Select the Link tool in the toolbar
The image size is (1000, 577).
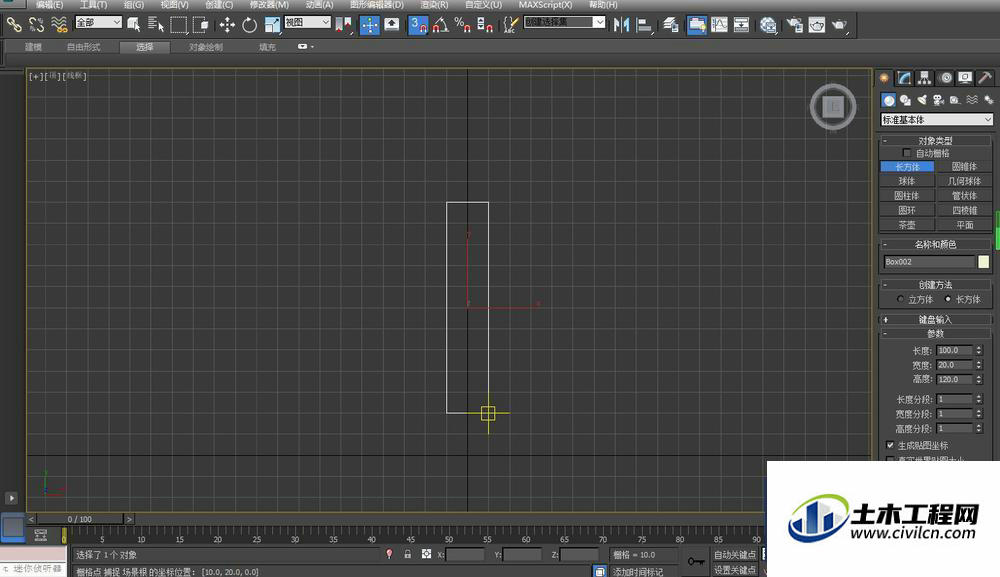click(14, 25)
